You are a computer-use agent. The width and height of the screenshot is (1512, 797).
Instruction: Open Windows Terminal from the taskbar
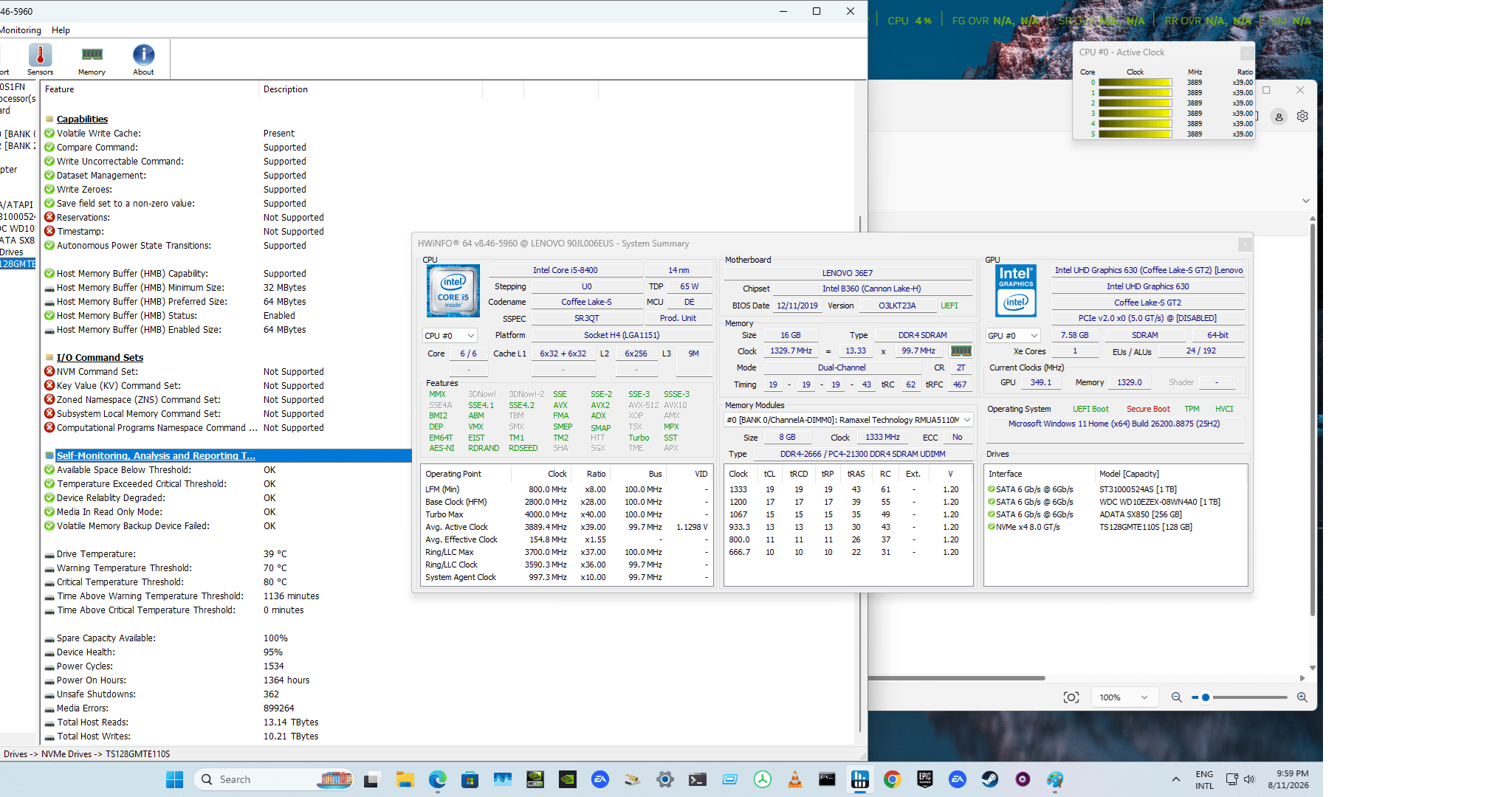point(698,779)
